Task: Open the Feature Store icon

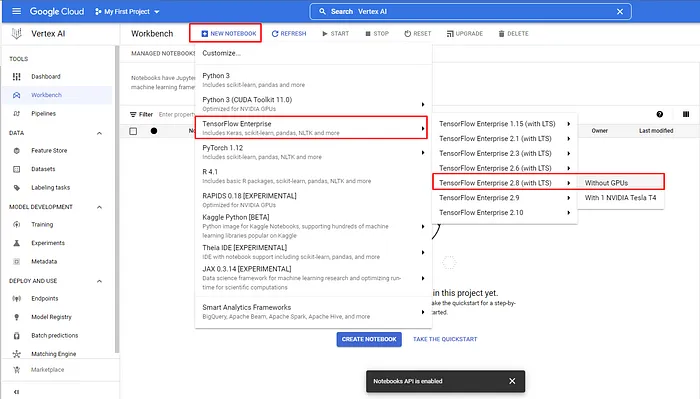Action: point(17,151)
